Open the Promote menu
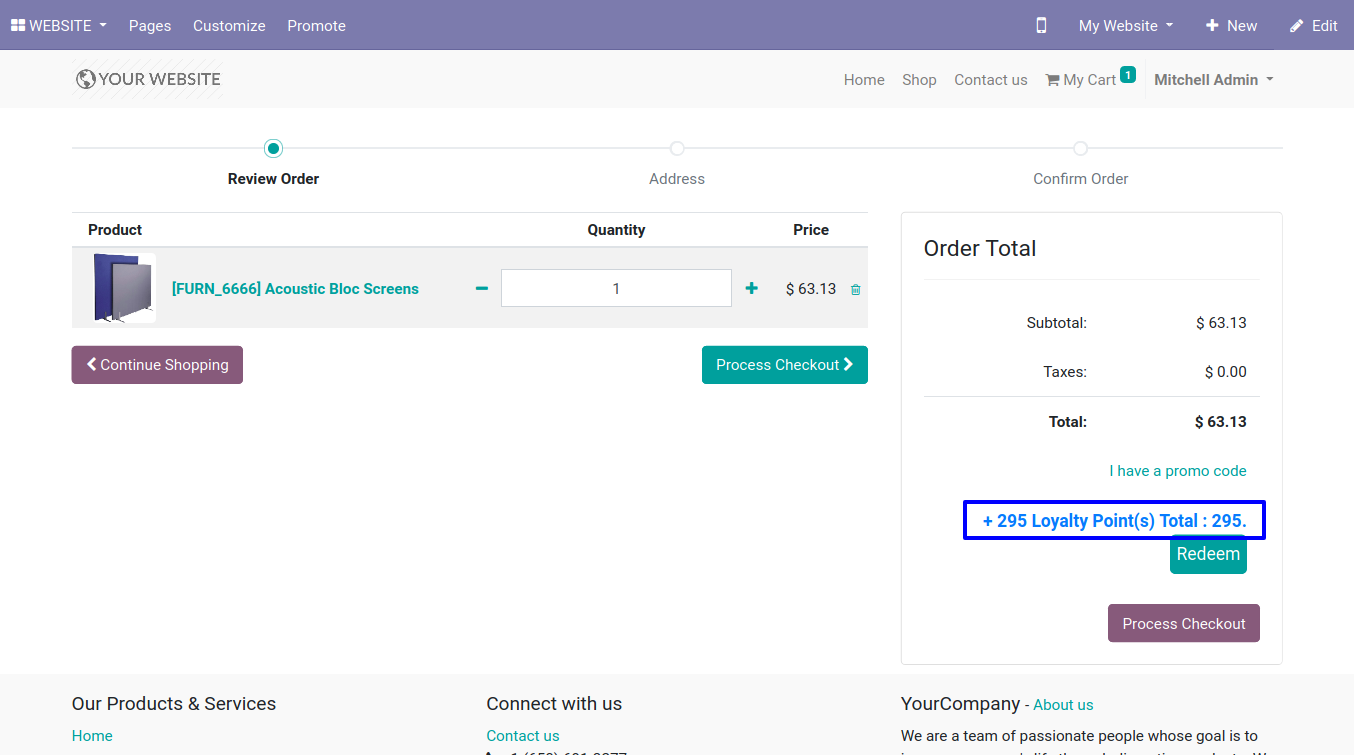1354x755 pixels. click(x=316, y=26)
